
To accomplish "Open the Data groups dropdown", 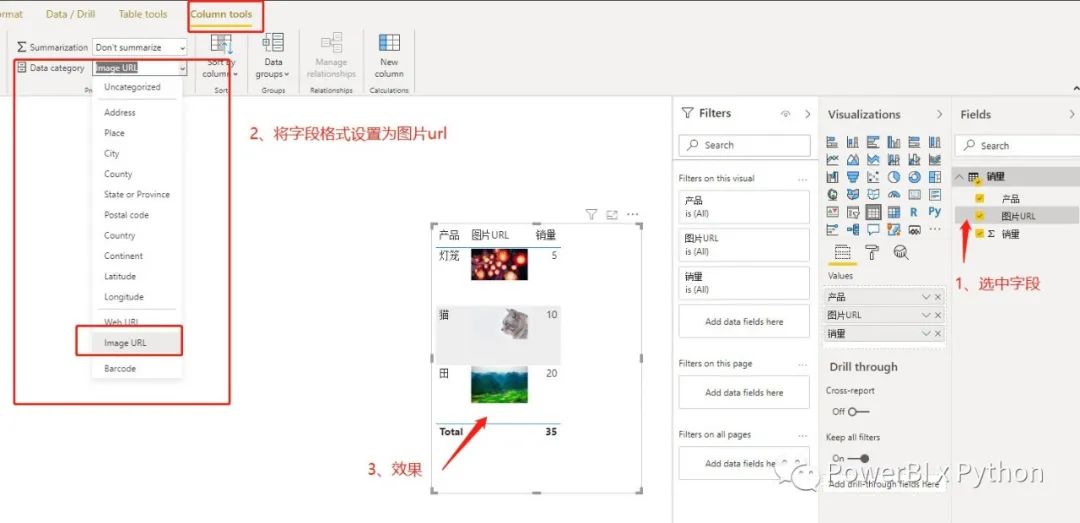I will point(273,59).
